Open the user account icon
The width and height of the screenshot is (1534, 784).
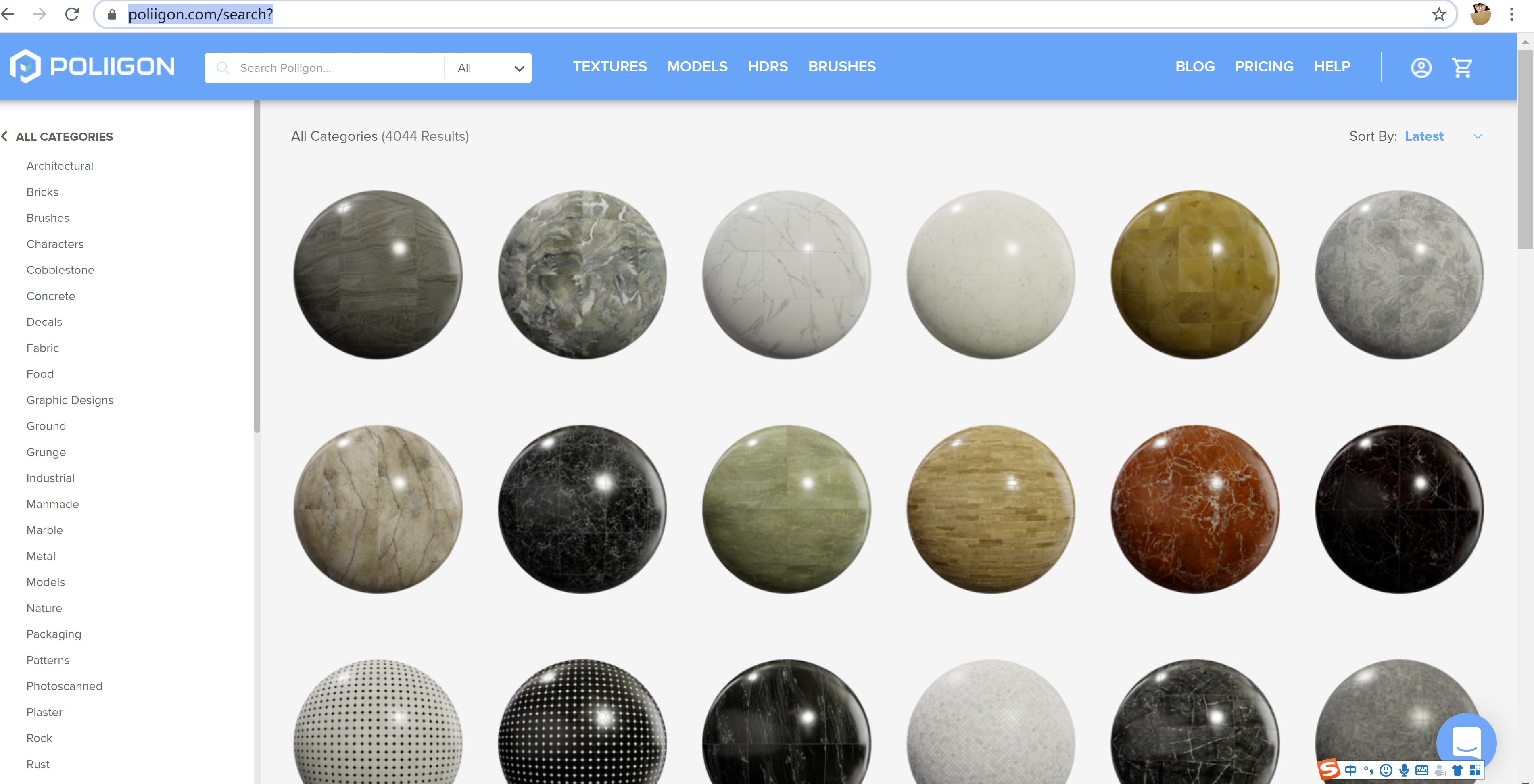click(x=1421, y=67)
